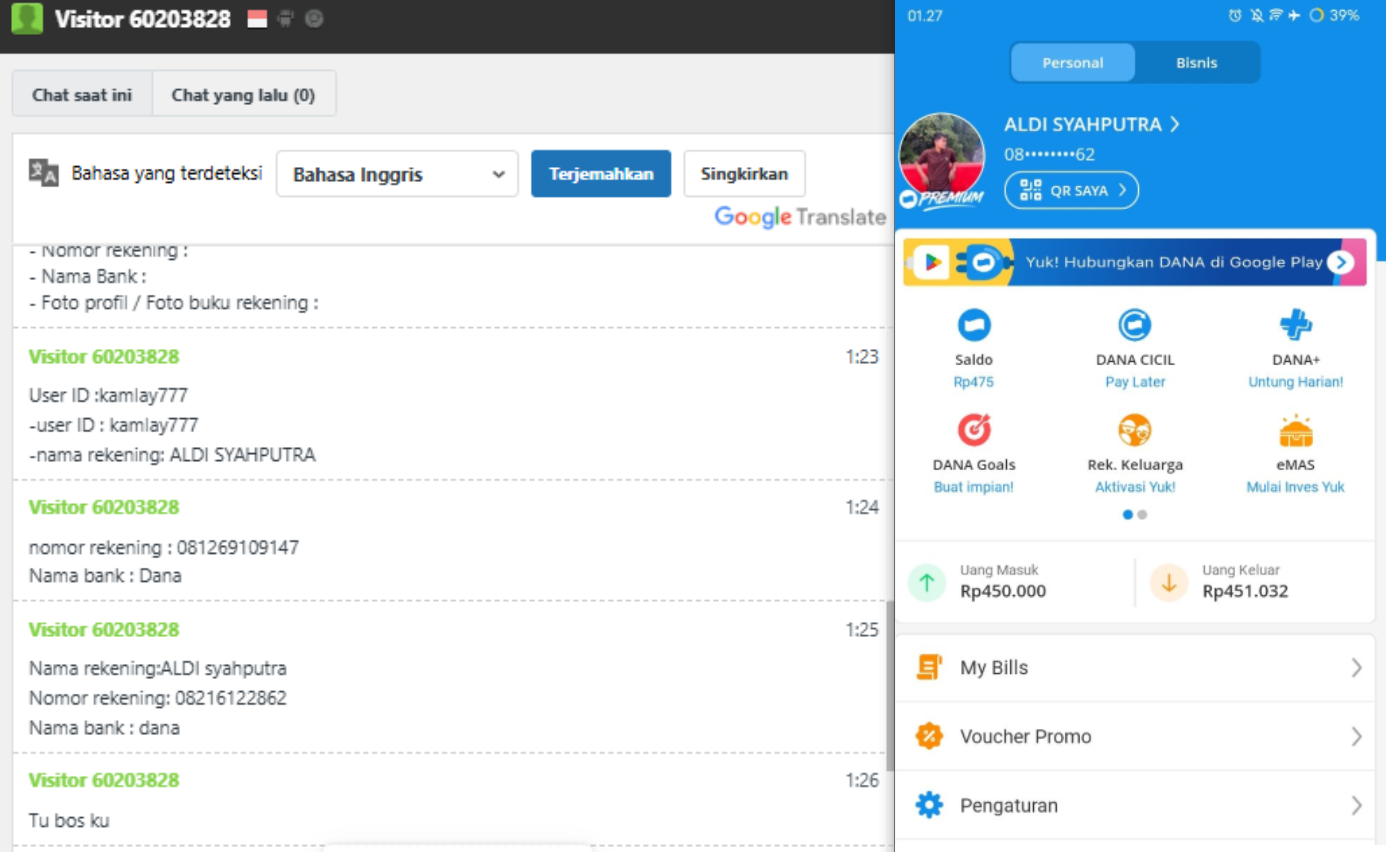Viewport: 1386px width, 852px height.
Task: Tap Untung Harian! under DANA+
Action: coord(1296,382)
